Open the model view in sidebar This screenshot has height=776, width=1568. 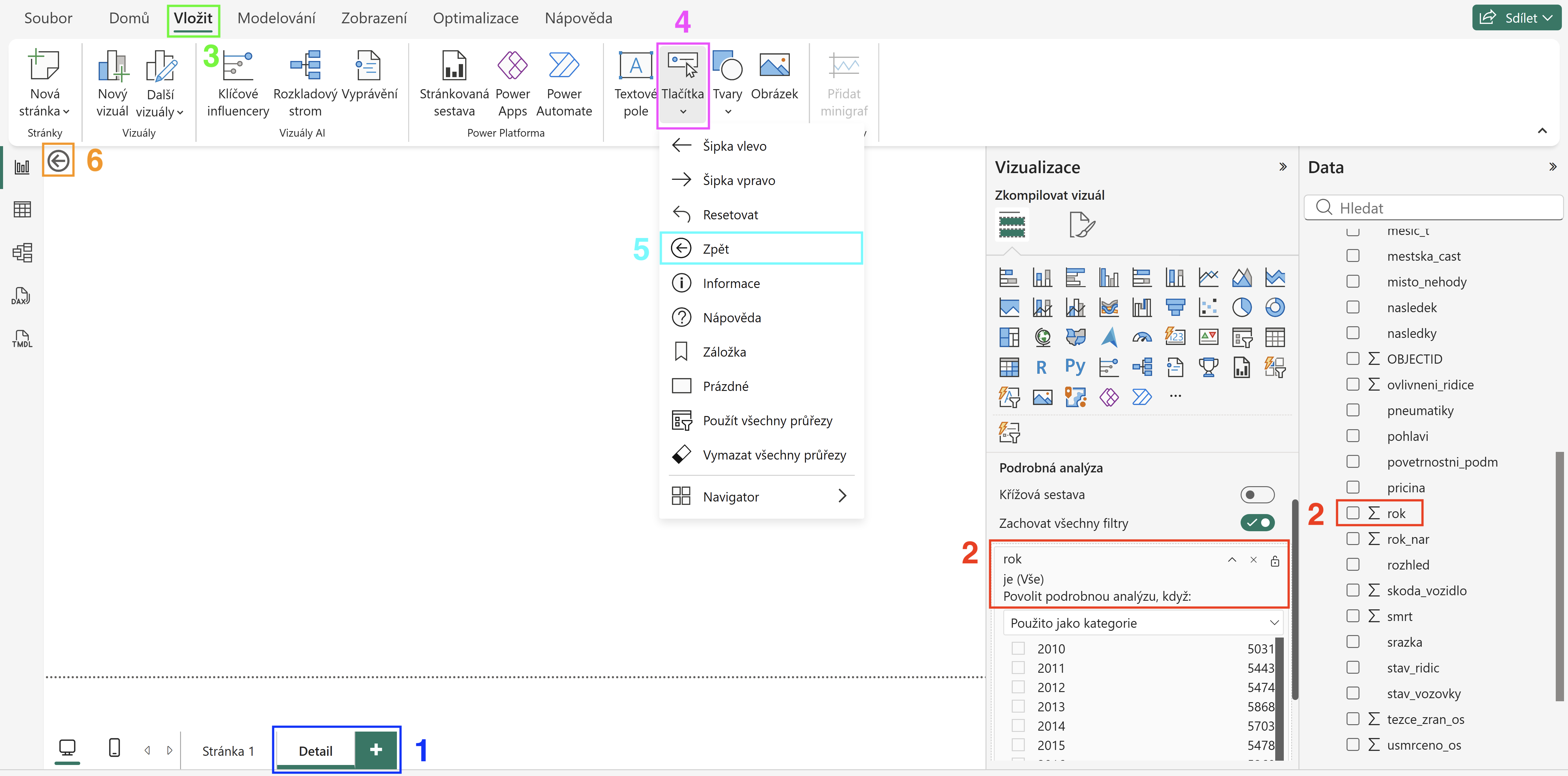point(22,253)
